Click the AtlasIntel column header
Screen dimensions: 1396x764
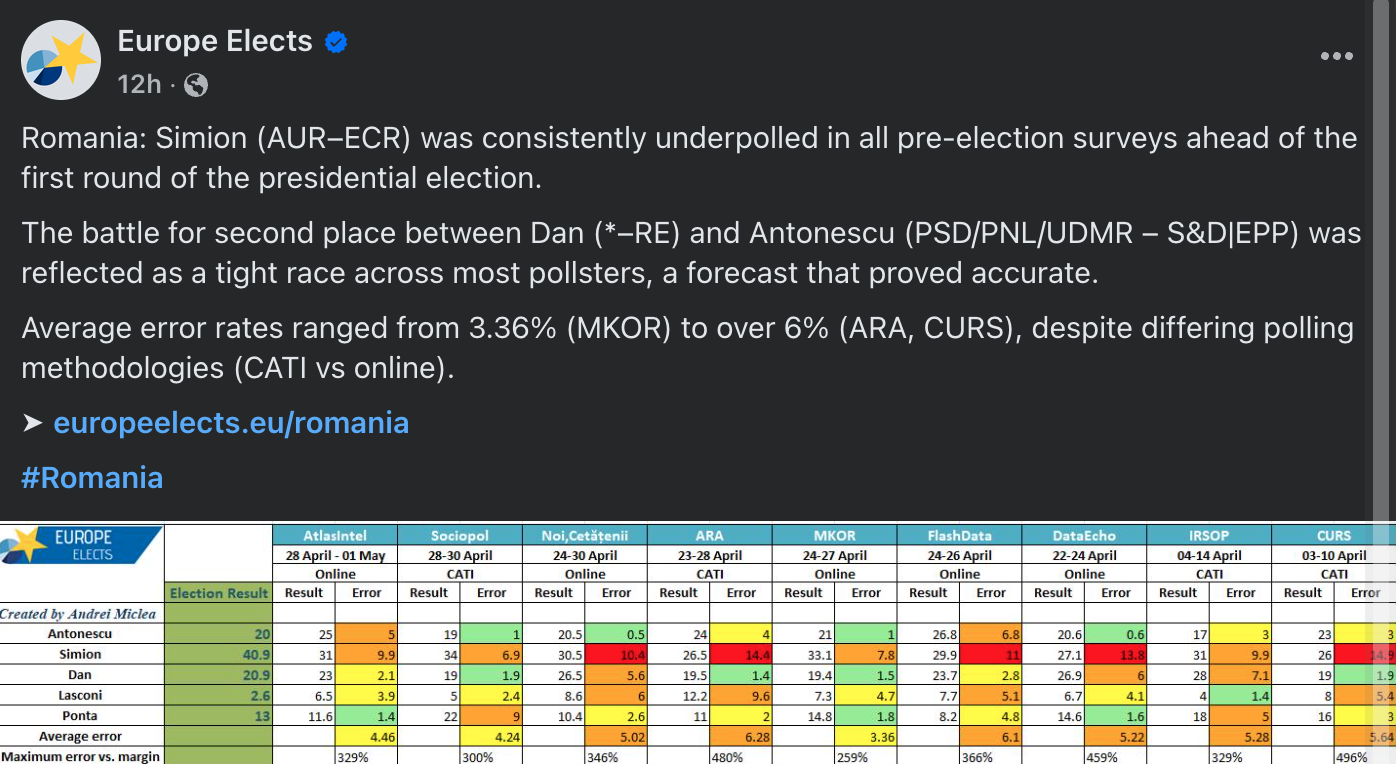point(335,536)
